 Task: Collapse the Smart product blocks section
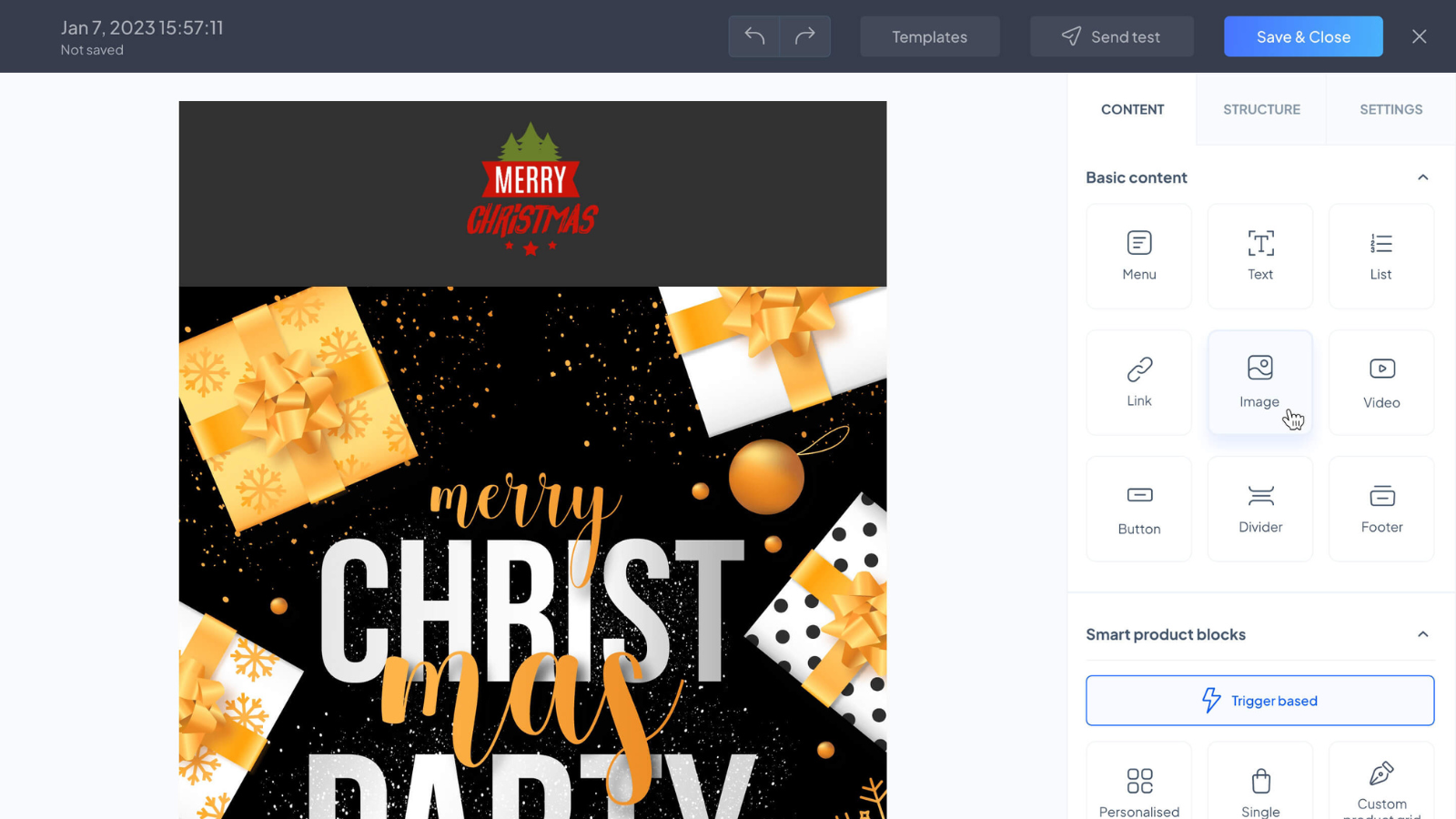point(1423,634)
